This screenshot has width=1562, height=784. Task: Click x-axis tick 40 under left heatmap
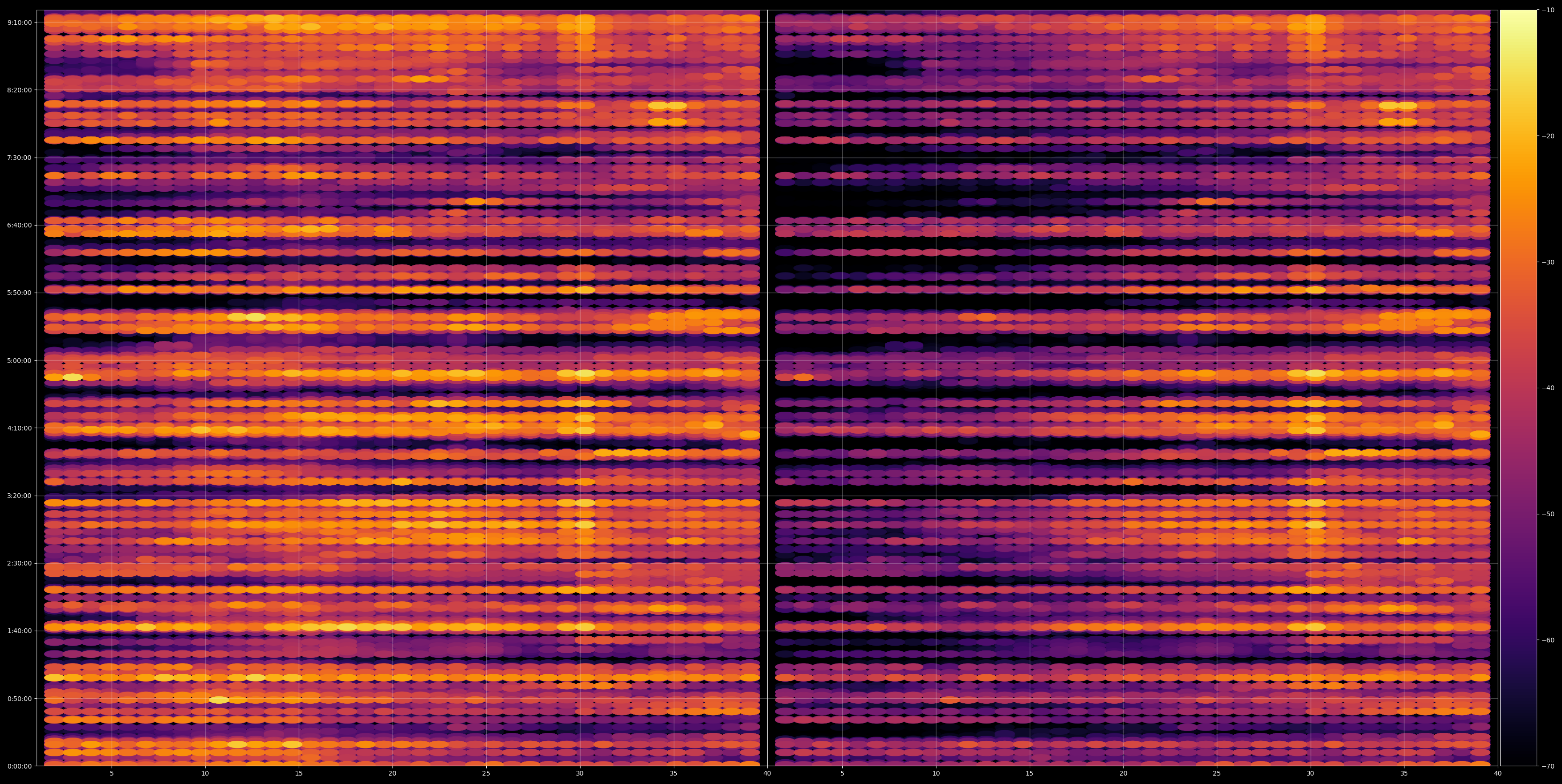click(767, 774)
